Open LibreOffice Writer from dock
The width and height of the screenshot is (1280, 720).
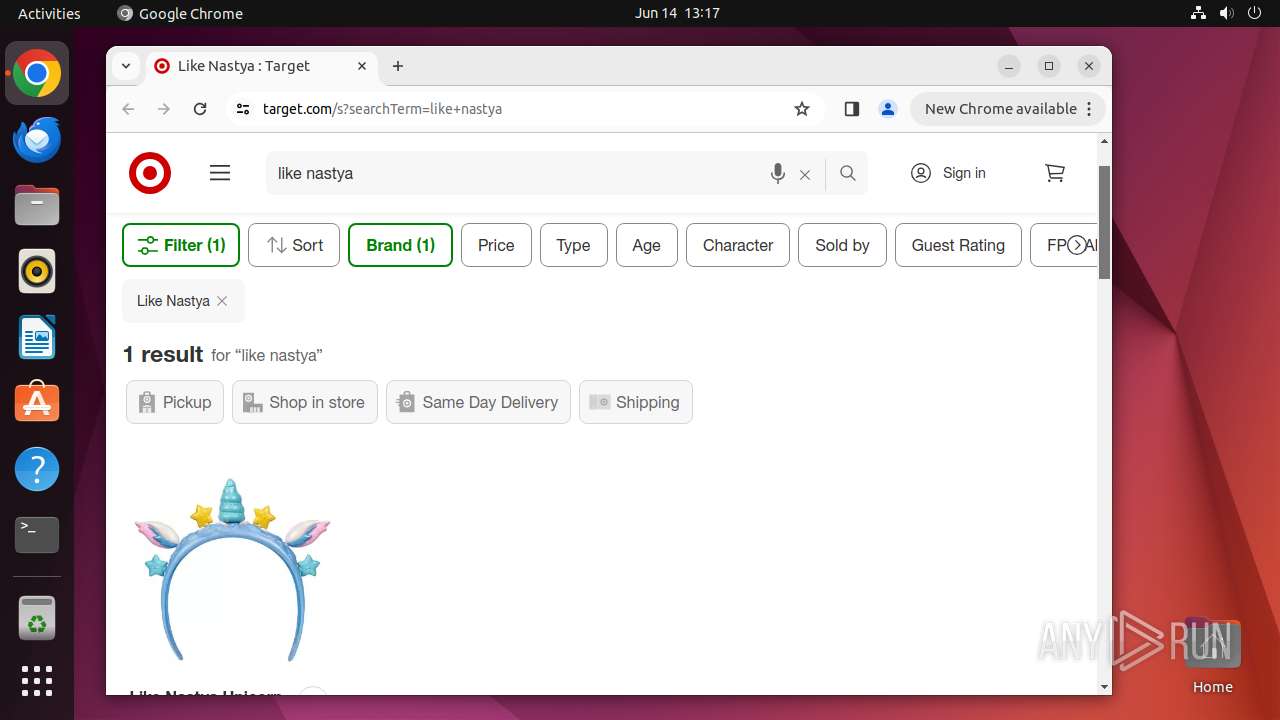point(37,337)
